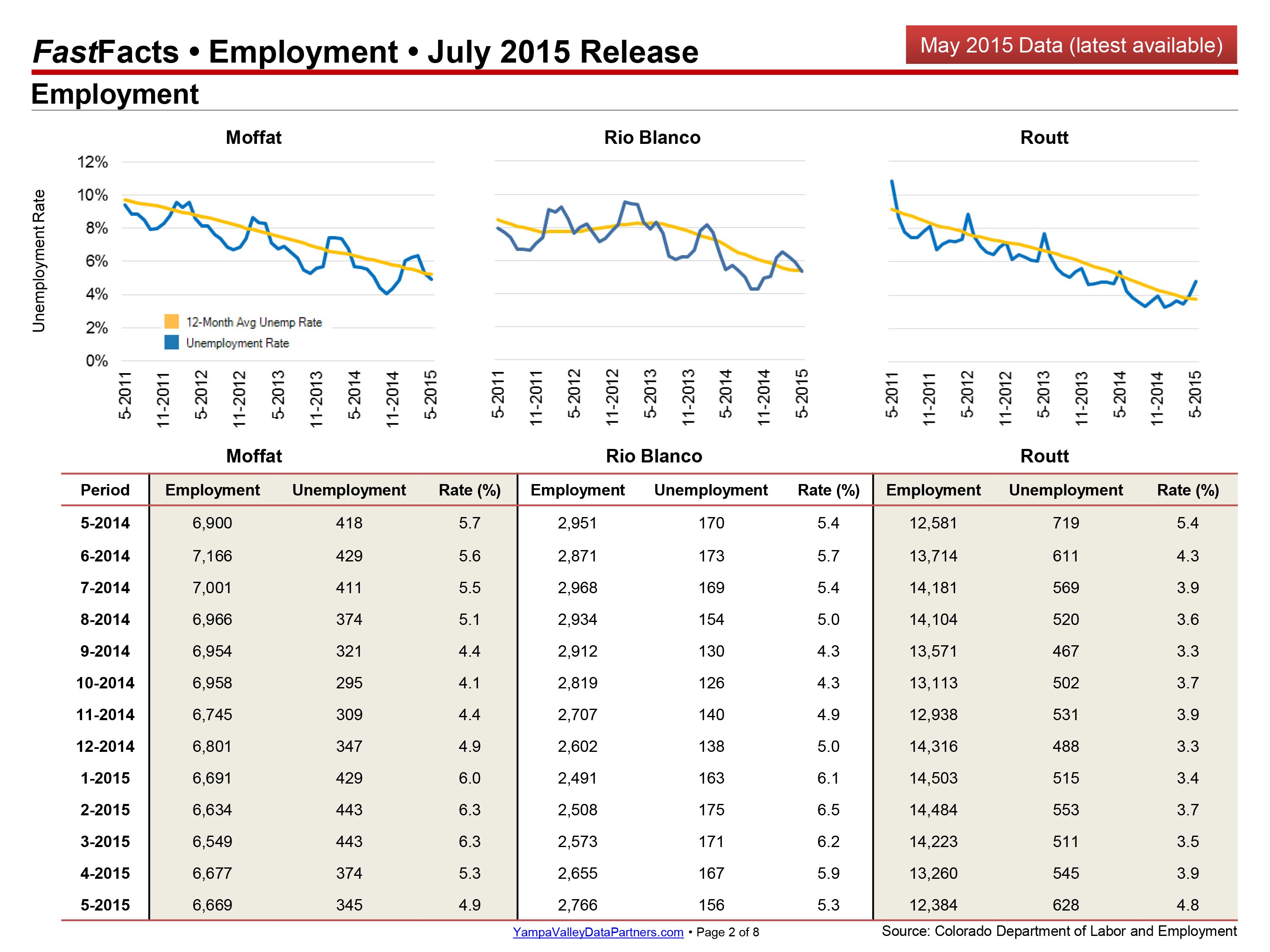Click the Moffat unemployment value 345
The height and width of the screenshot is (952, 1270).
tap(349, 905)
